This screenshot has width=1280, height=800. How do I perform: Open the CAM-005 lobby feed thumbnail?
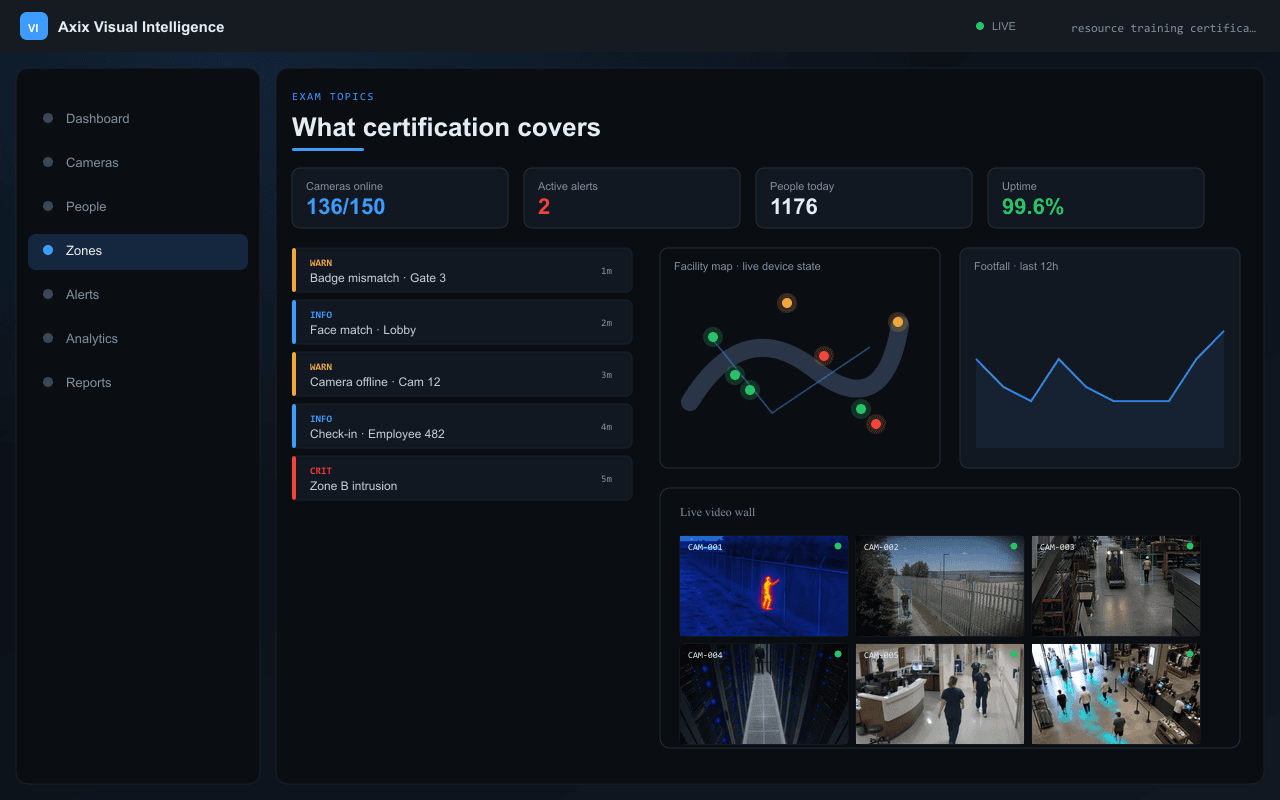tap(940, 694)
